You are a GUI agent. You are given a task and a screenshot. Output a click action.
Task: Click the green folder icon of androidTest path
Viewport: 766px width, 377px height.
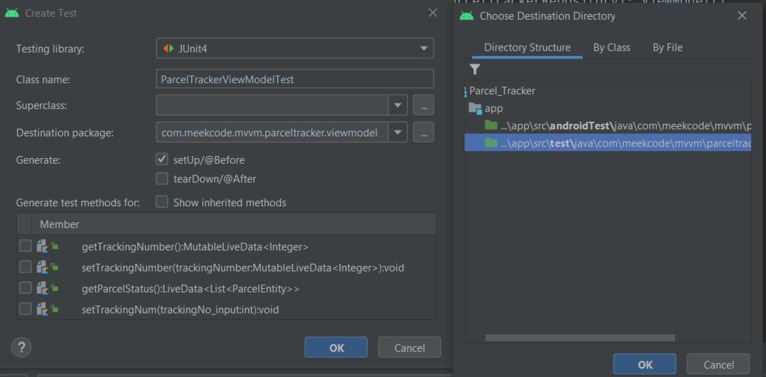click(x=491, y=126)
